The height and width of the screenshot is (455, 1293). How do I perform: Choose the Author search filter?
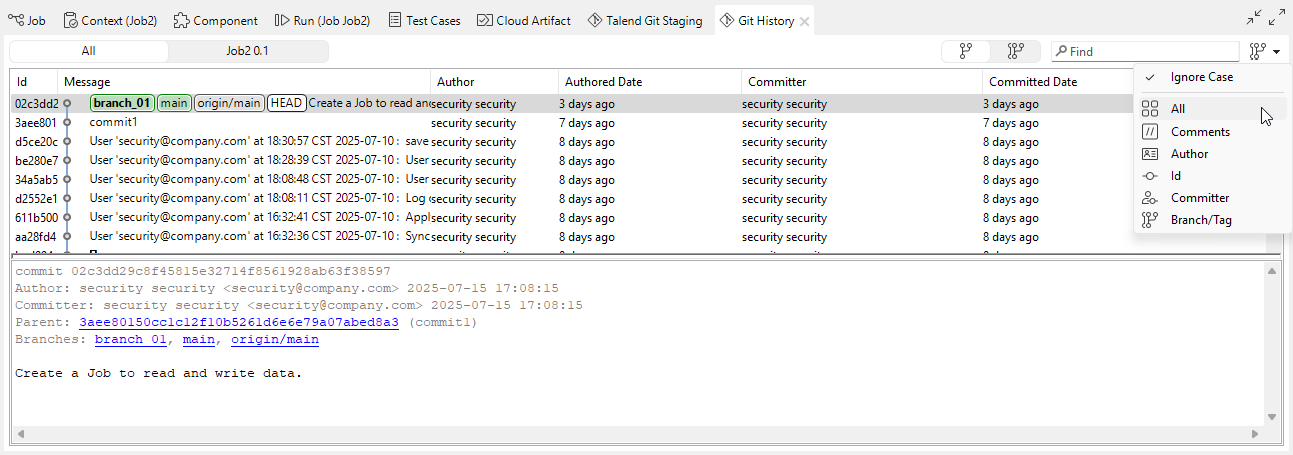point(1189,154)
